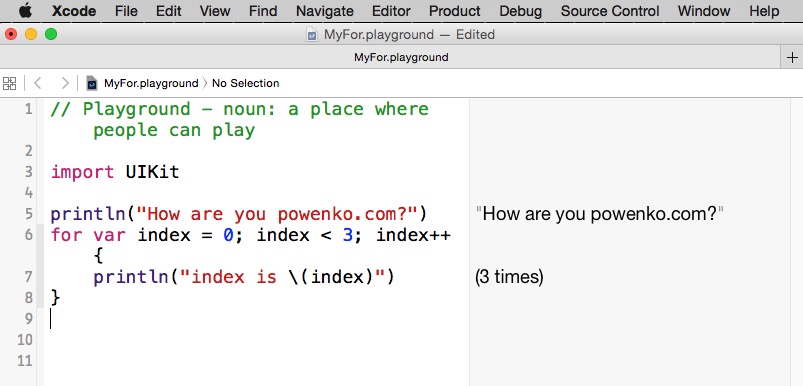Click the document icon in title bar
This screenshot has height=386, width=803.
pyautogui.click(x=311, y=35)
